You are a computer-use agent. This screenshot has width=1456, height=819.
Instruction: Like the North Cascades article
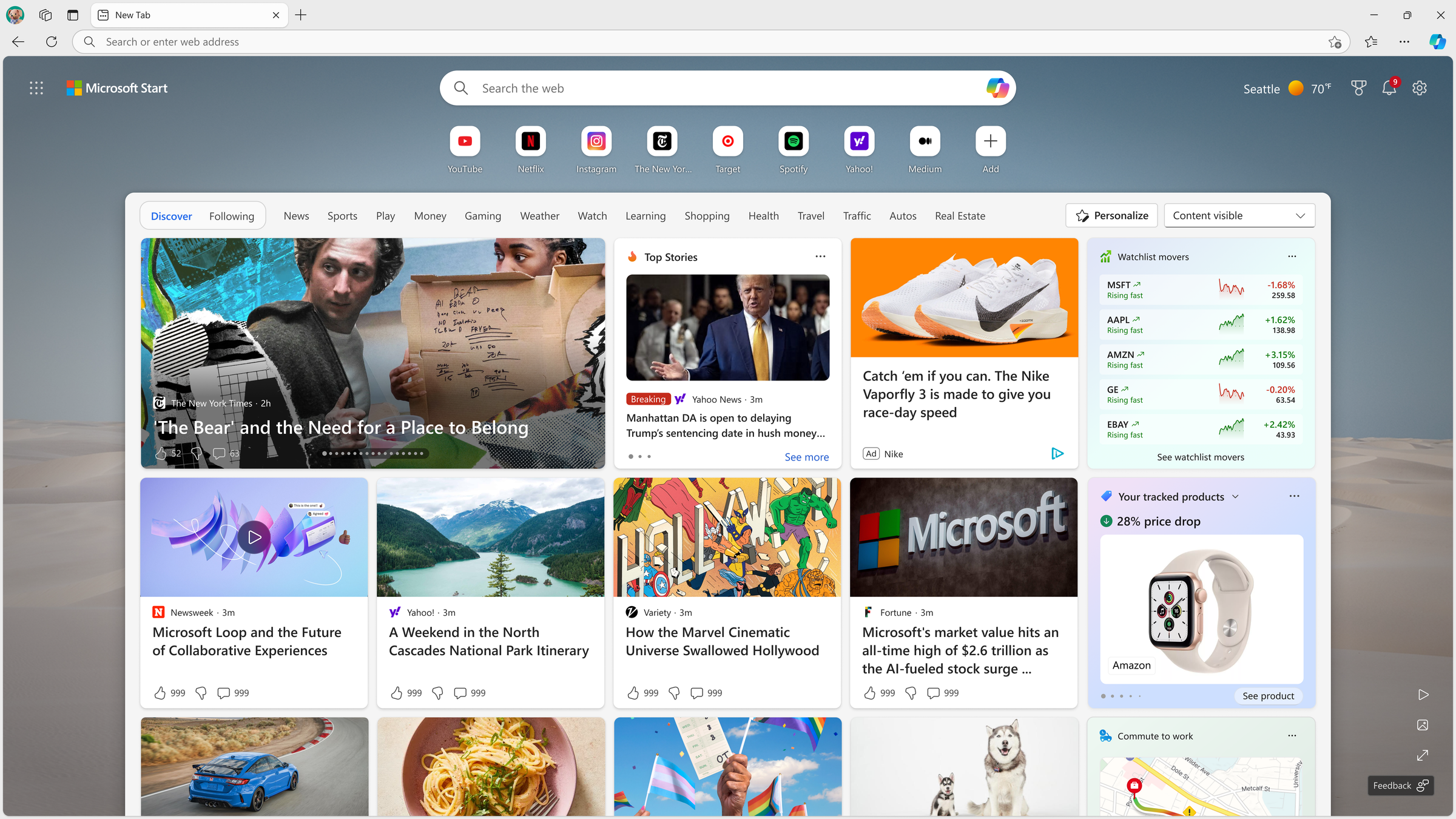(x=397, y=693)
